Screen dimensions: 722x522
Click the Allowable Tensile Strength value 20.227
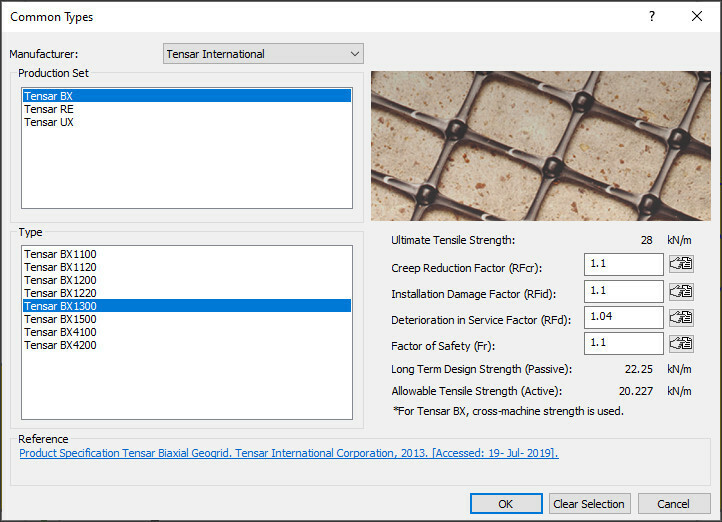click(x=635, y=391)
